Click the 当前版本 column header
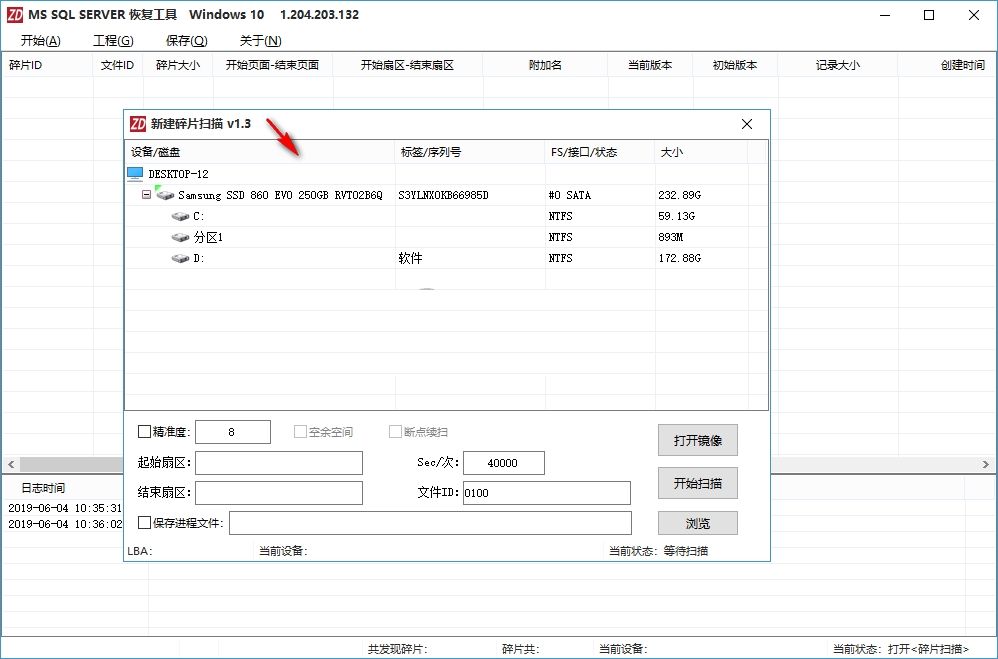 [x=650, y=65]
